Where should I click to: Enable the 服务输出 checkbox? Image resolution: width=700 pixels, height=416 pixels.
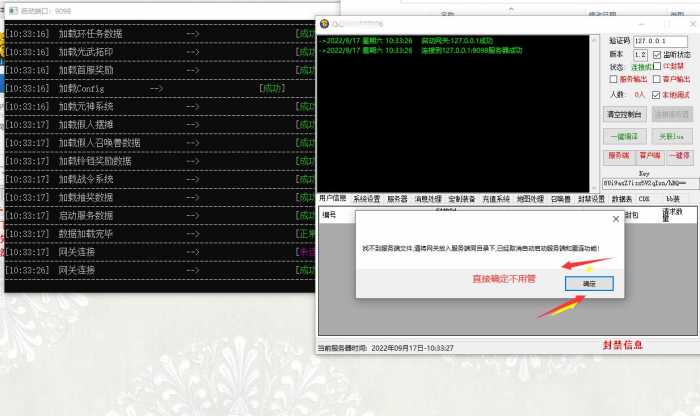point(614,79)
